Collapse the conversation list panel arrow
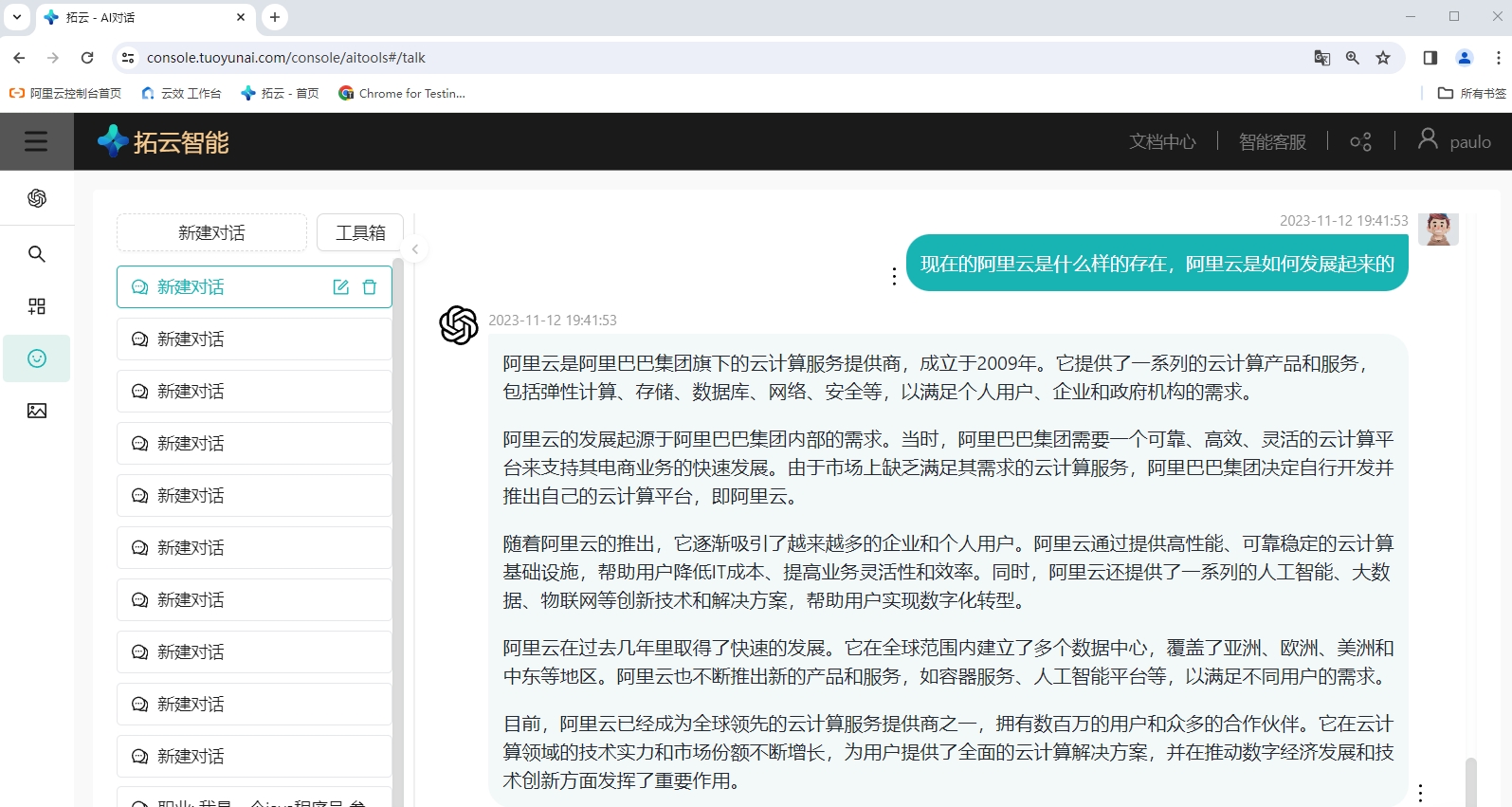 [415, 249]
